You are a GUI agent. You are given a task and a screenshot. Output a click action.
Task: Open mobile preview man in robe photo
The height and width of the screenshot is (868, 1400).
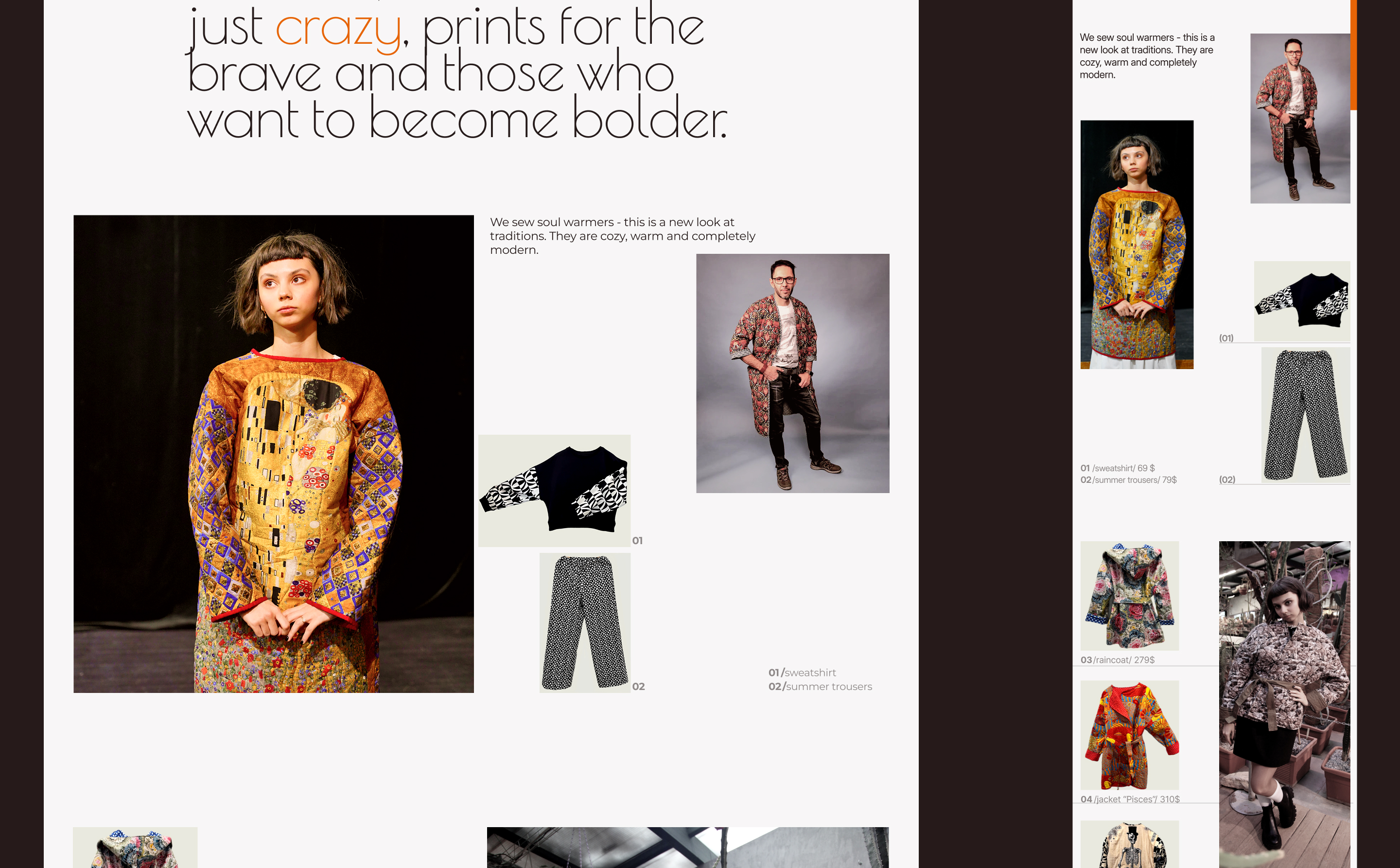[x=1300, y=118]
